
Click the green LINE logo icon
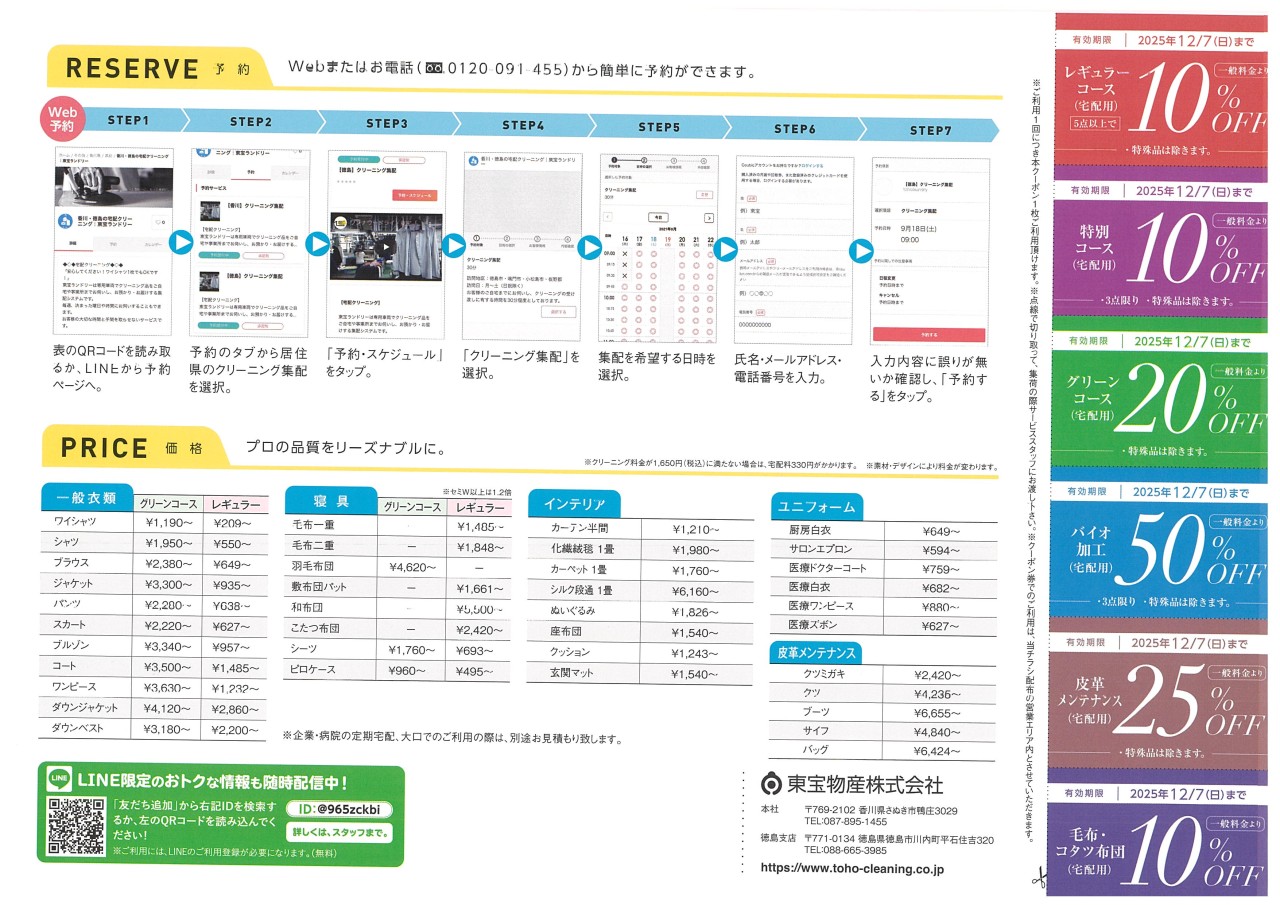point(59,781)
